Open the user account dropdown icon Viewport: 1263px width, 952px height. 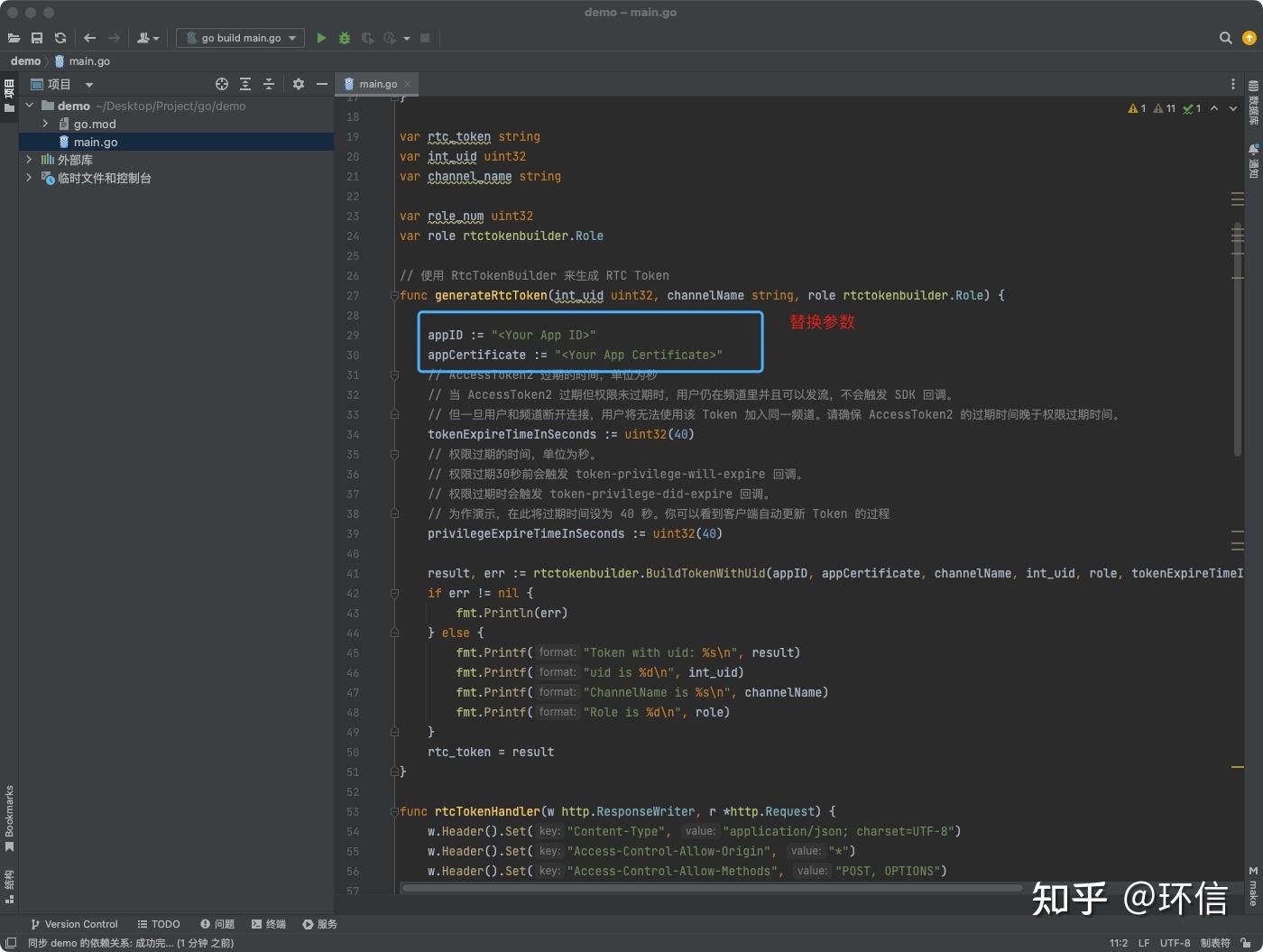pos(148,38)
